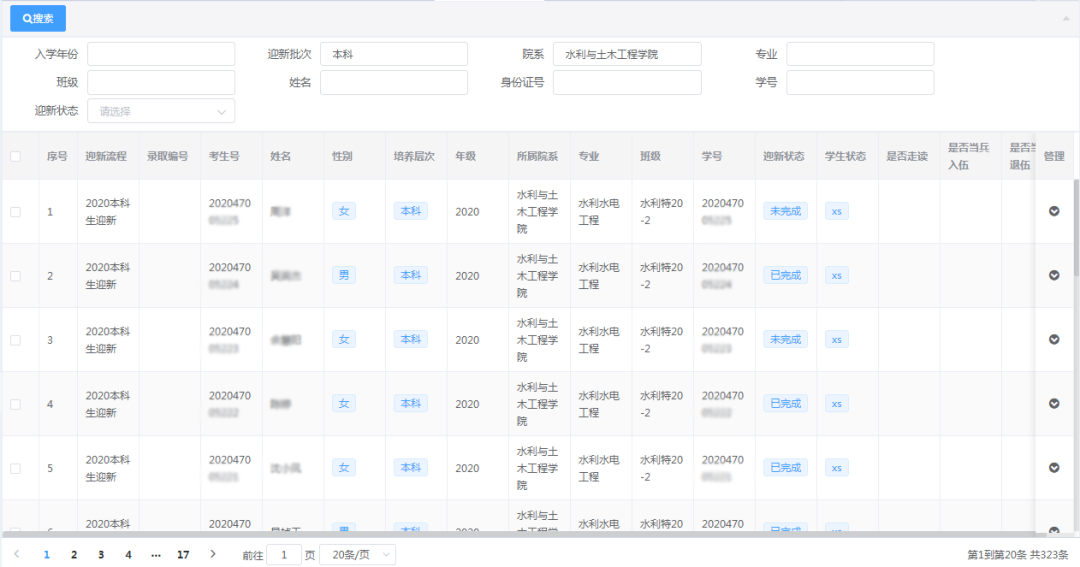
Task: Go to page 2
Action: pyautogui.click(x=73, y=554)
